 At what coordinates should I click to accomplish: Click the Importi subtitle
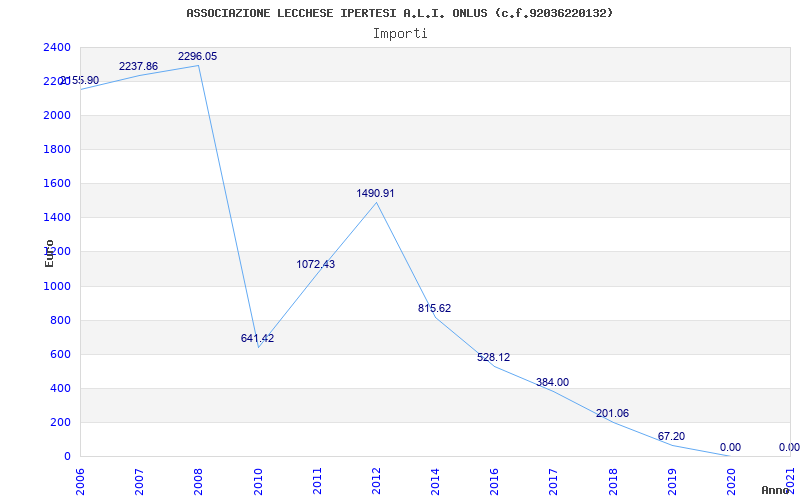(400, 34)
